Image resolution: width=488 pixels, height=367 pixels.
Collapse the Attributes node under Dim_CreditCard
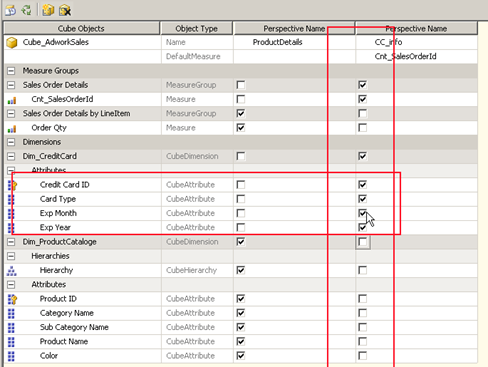coord(11,171)
